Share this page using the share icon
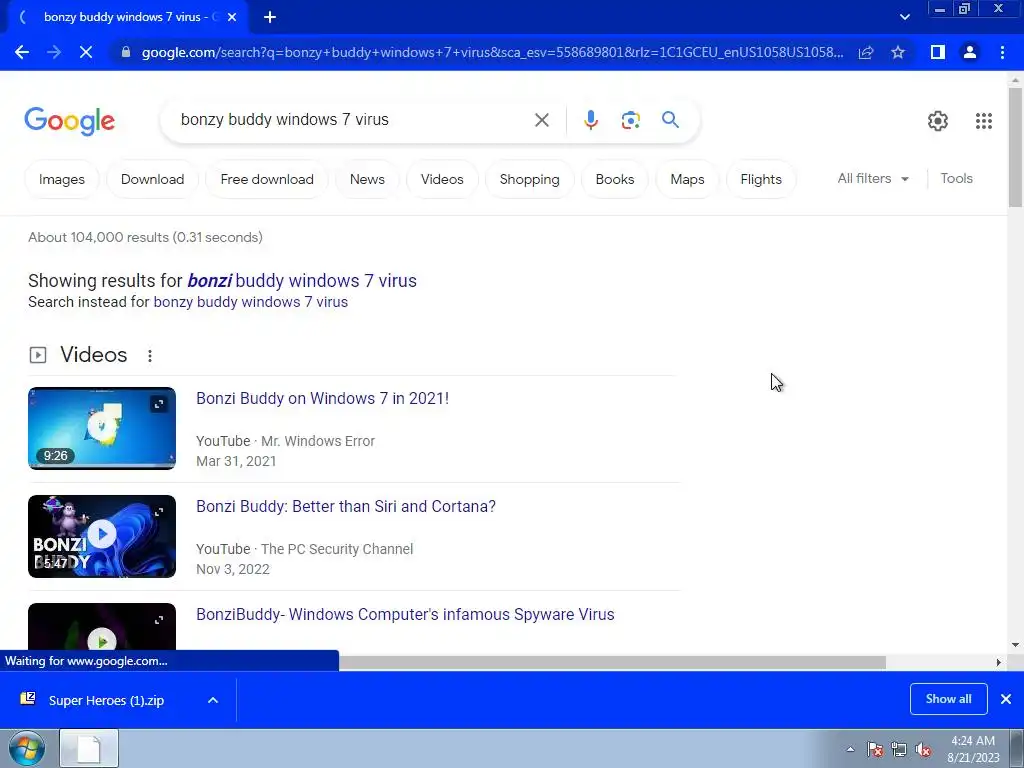The image size is (1024, 768). click(866, 52)
